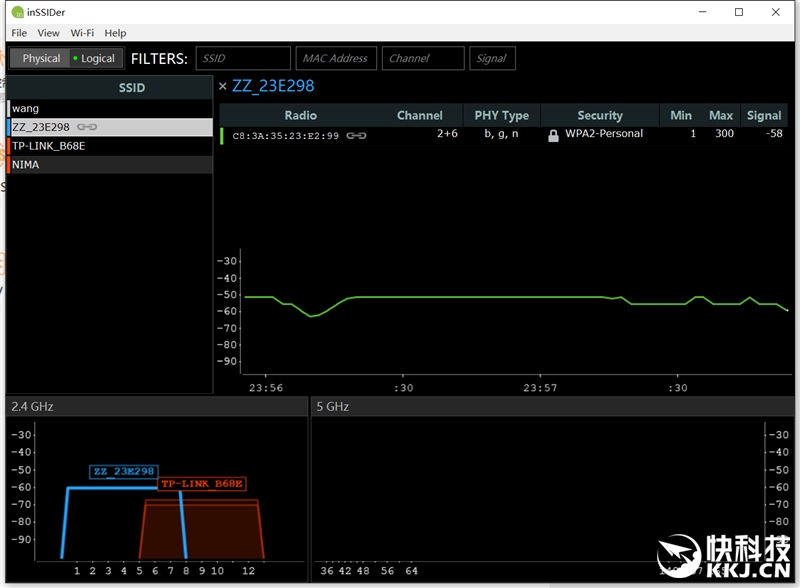Close the ZZ_23E298 details with the X
This screenshot has height=588, width=800.
[223, 86]
